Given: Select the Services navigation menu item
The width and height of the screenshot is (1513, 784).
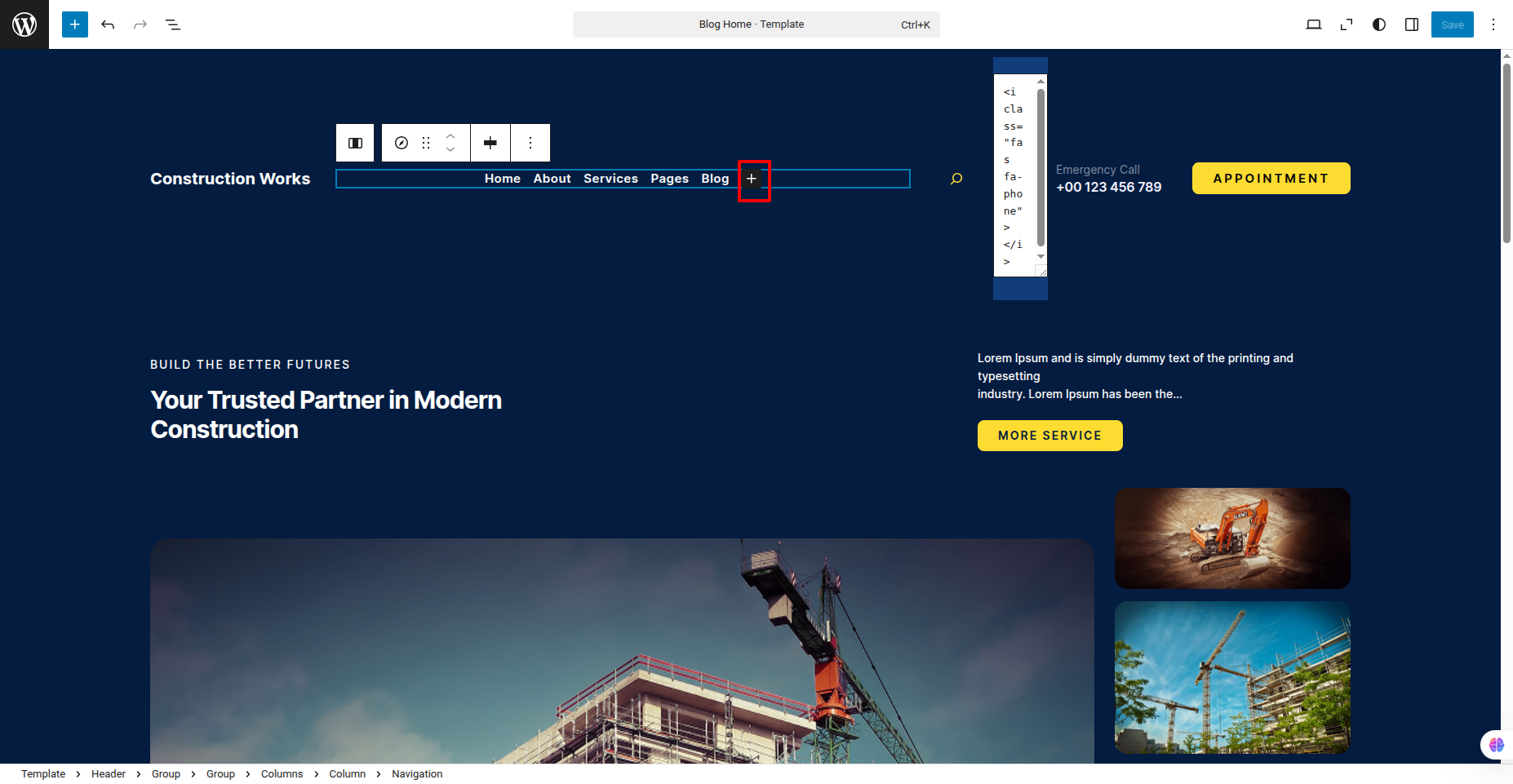Looking at the screenshot, I should [610, 179].
